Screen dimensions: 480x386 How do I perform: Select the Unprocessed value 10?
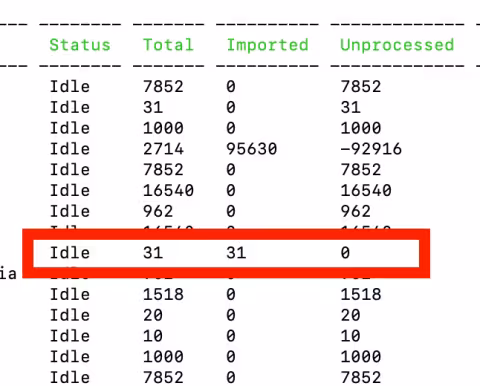[x=350, y=336]
